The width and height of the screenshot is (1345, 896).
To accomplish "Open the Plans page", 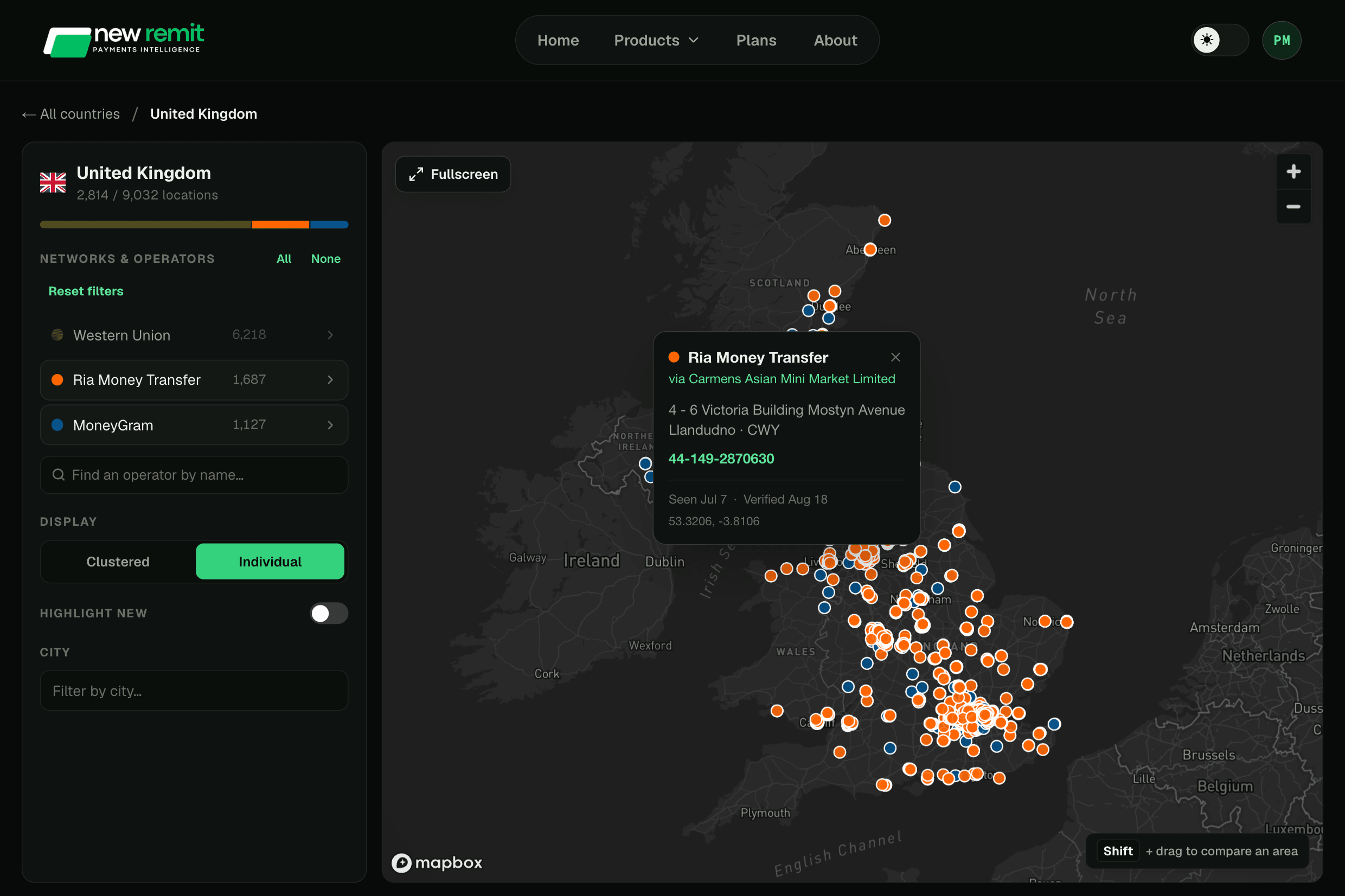I will click(x=755, y=41).
